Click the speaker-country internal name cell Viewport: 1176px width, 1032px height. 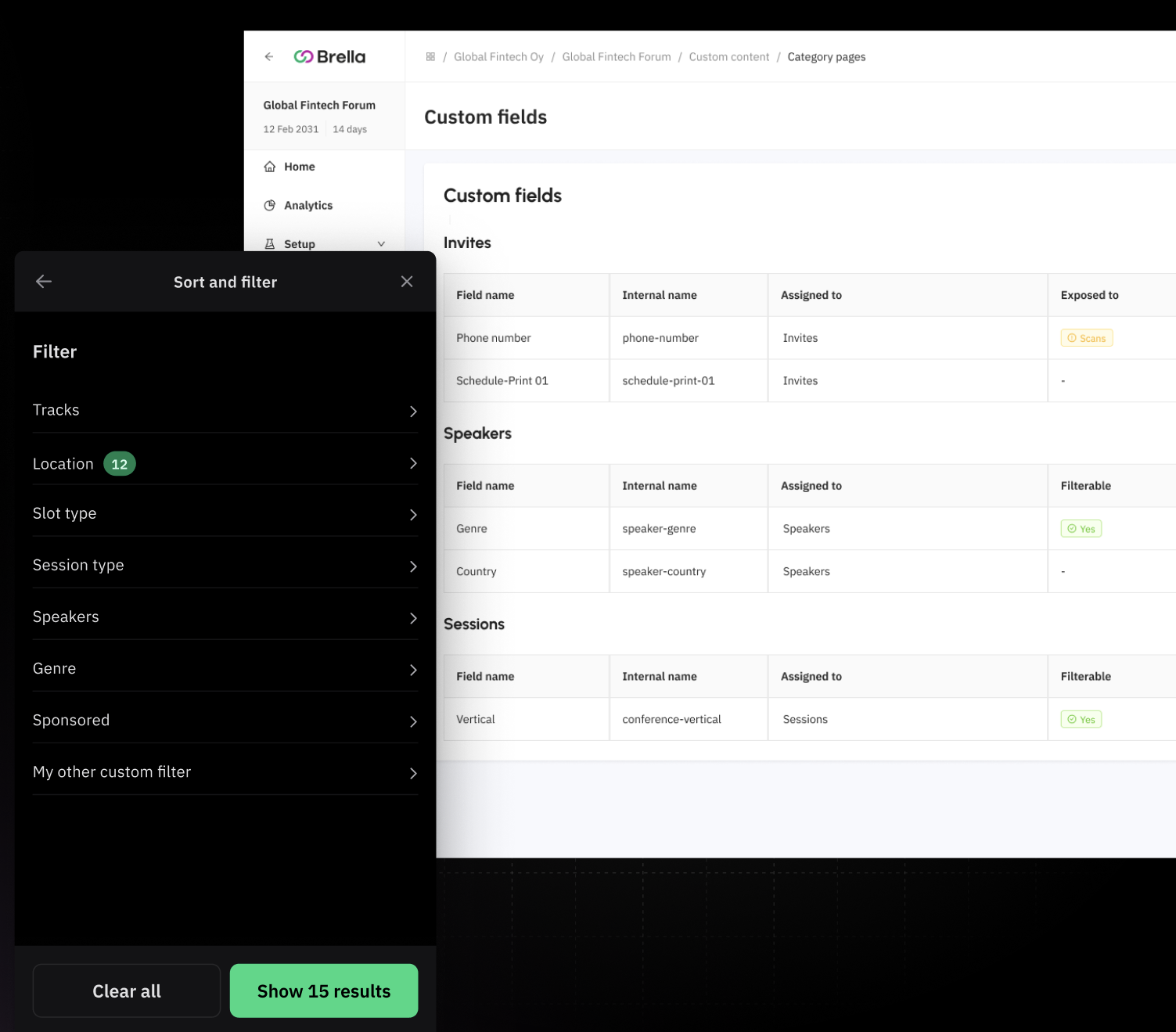(689, 571)
